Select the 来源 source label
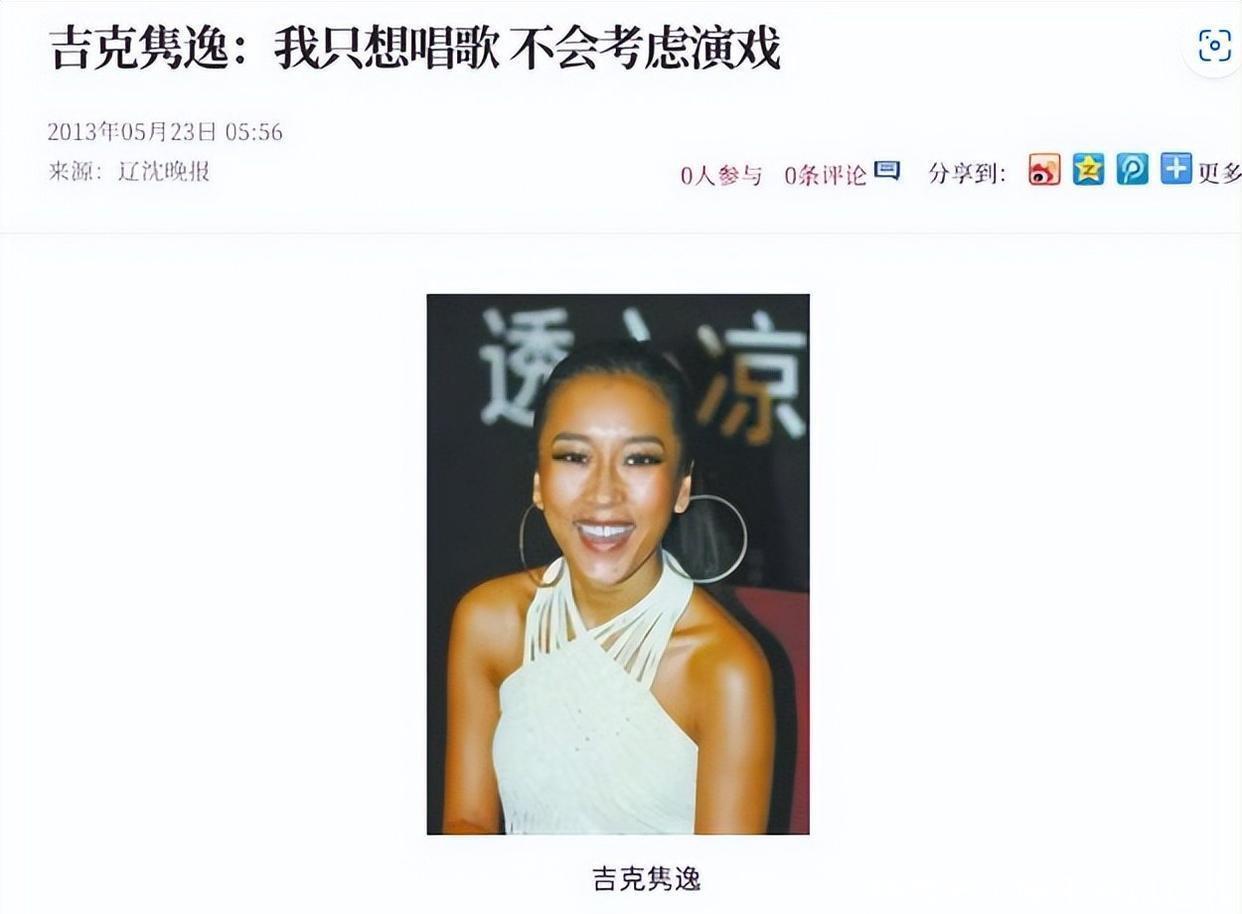1242x914 pixels. (x=76, y=171)
